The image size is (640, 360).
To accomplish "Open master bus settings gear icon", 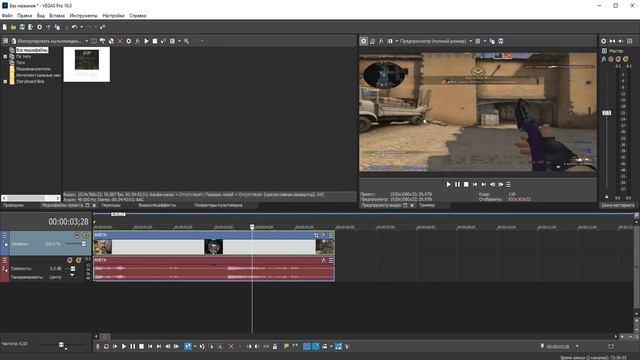I will [x=604, y=41].
